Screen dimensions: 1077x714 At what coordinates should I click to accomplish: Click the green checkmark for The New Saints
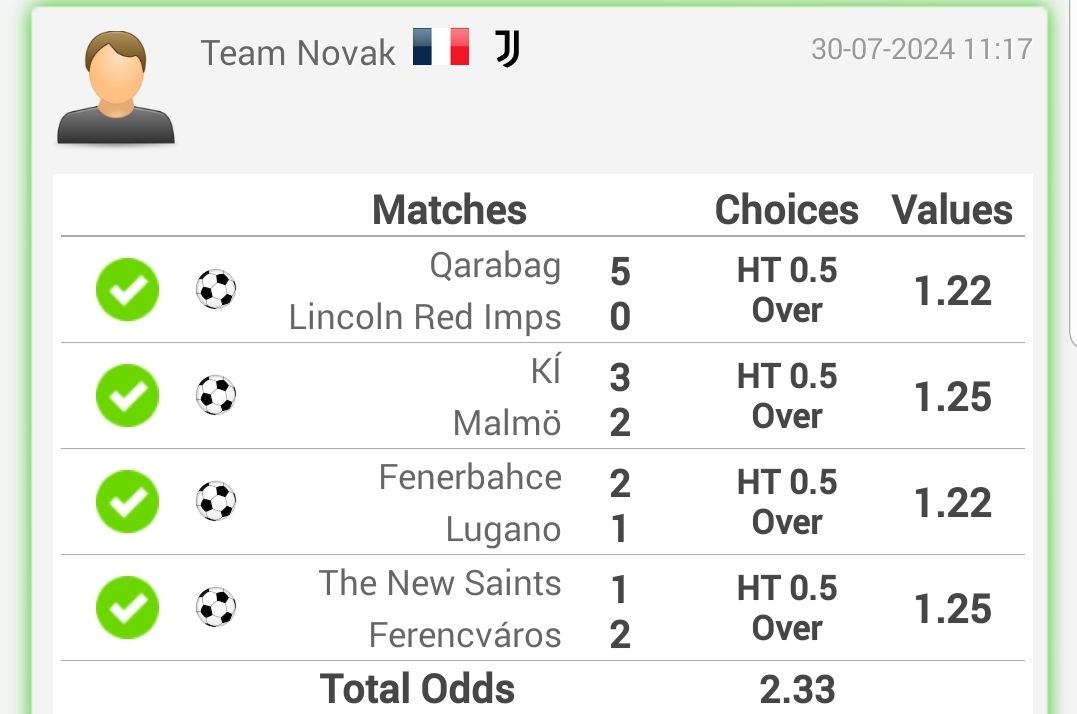(x=128, y=608)
